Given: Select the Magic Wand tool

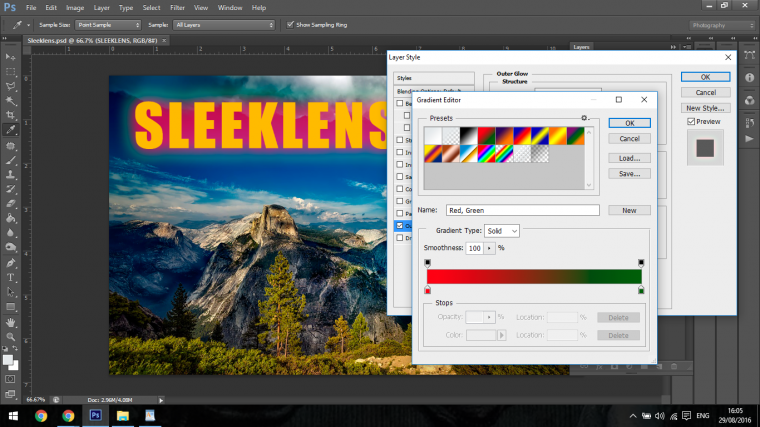Looking at the screenshot, I should pyautogui.click(x=10, y=101).
